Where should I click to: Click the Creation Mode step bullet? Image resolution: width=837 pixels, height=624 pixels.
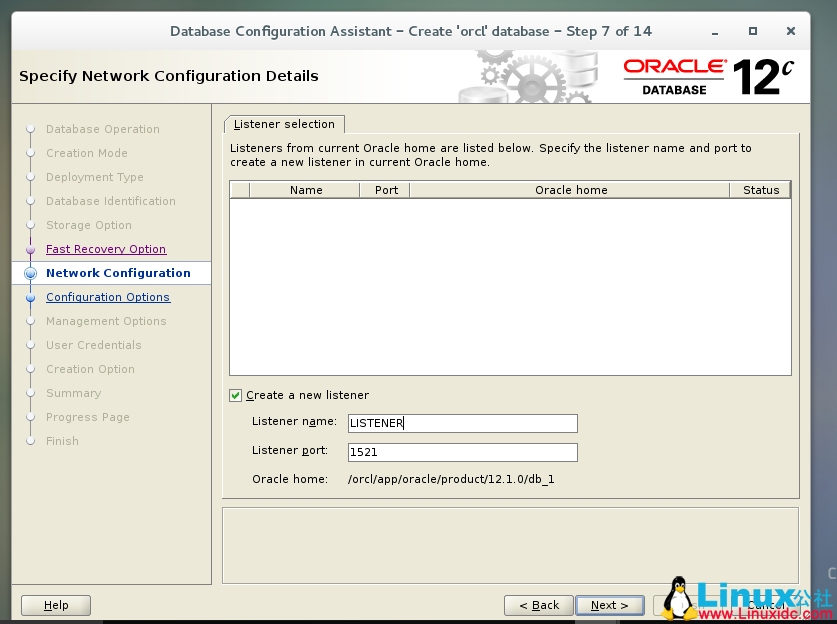(x=29, y=153)
